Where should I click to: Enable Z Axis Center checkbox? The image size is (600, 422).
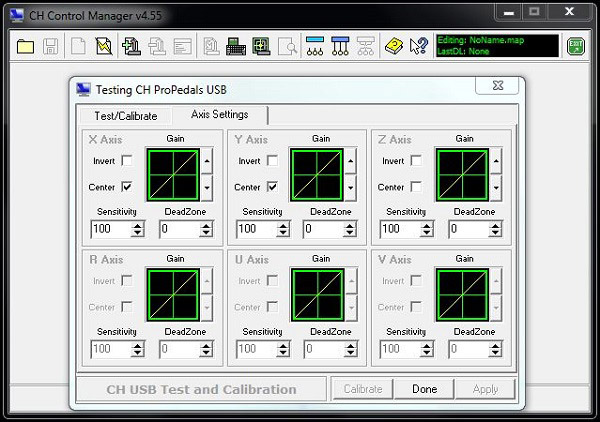pyautogui.click(x=416, y=187)
